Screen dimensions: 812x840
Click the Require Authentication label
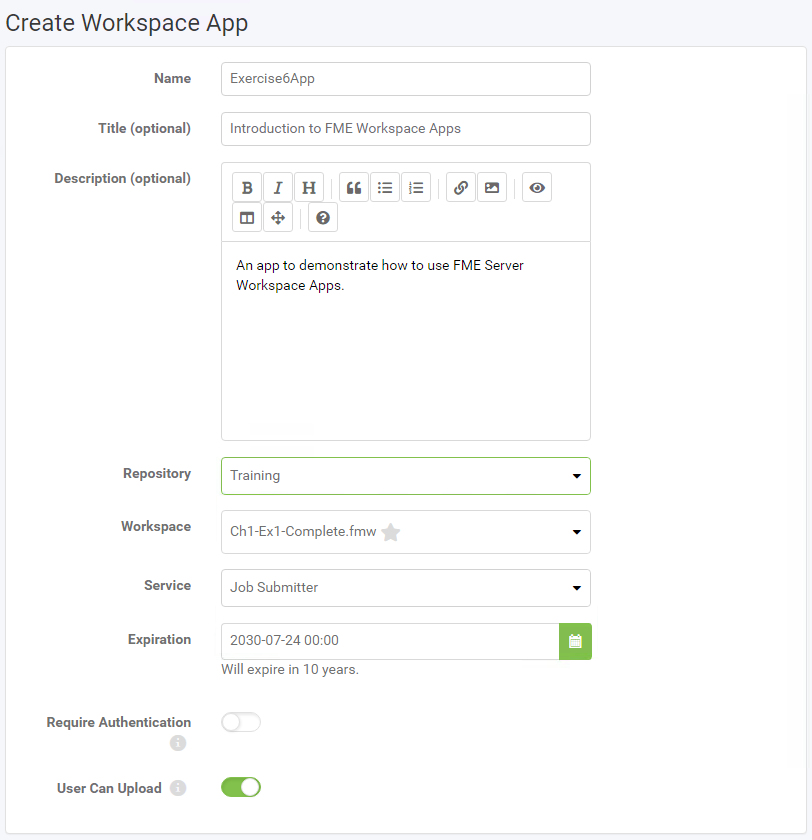[118, 722]
